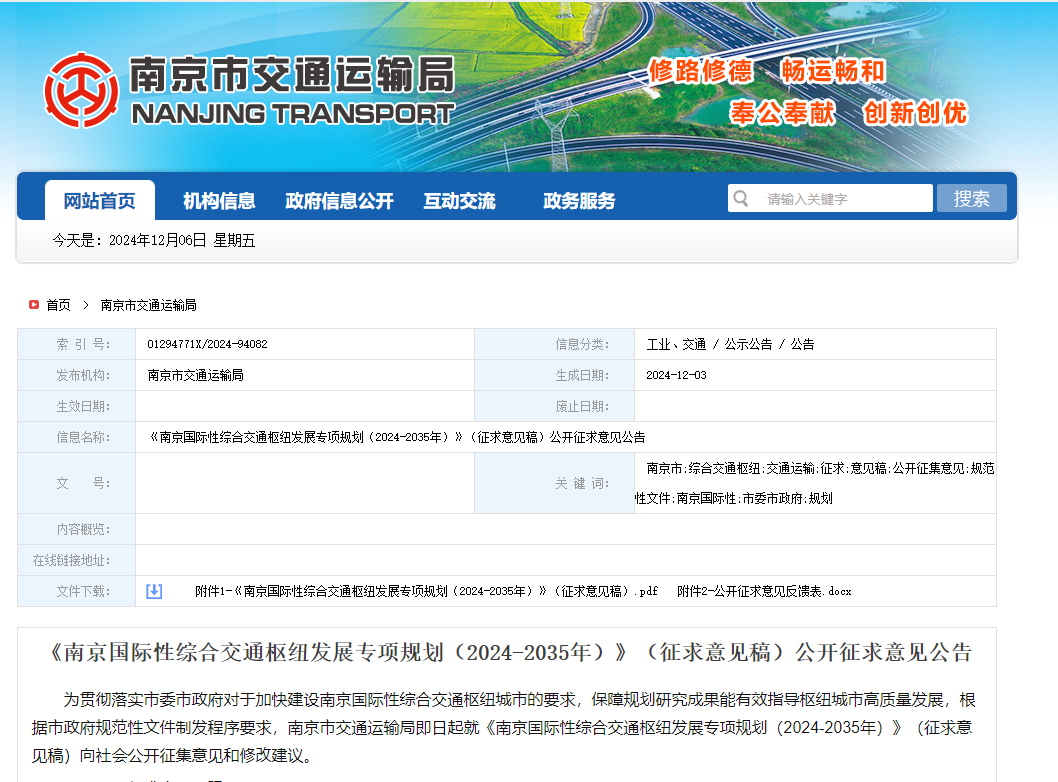
Task: Click the announcement title heading
Action: 510,653
